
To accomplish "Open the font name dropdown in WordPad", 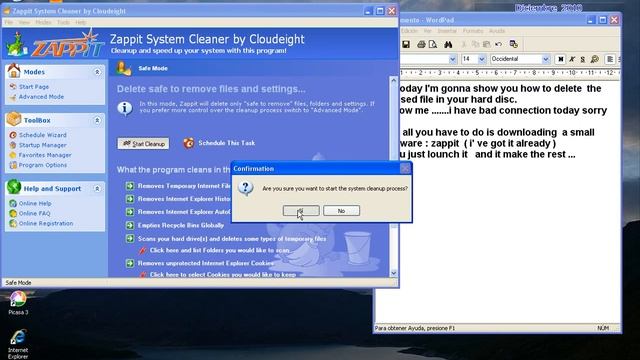I will click(x=452, y=59).
